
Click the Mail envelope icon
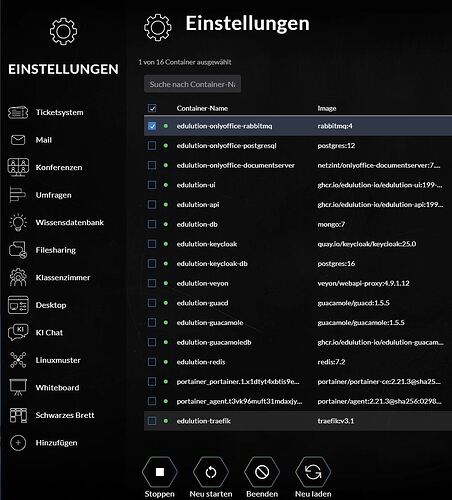click(18, 140)
